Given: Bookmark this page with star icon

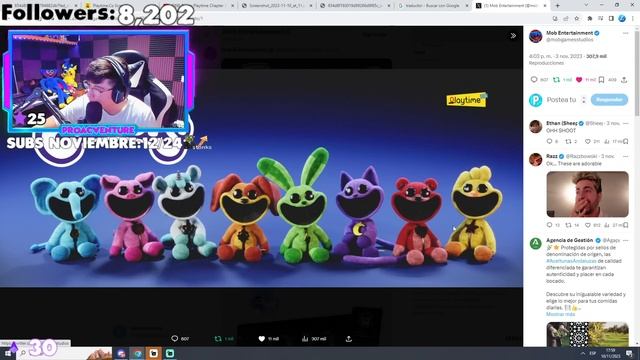Looking at the screenshot, I should [x=577, y=18].
